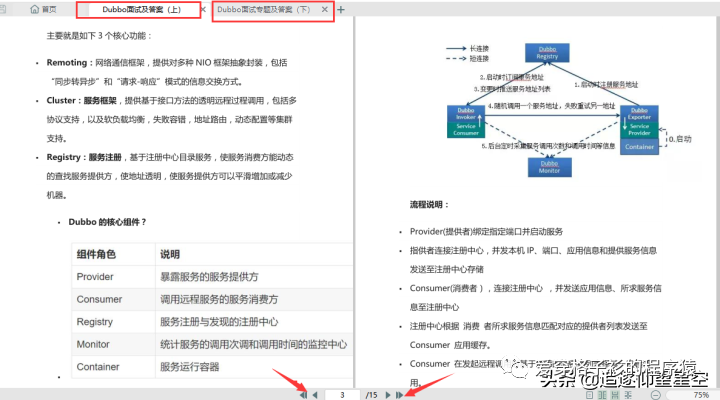Switch to the Dubbo面试专题及答案（下）tab

pyautogui.click(x=264, y=9)
